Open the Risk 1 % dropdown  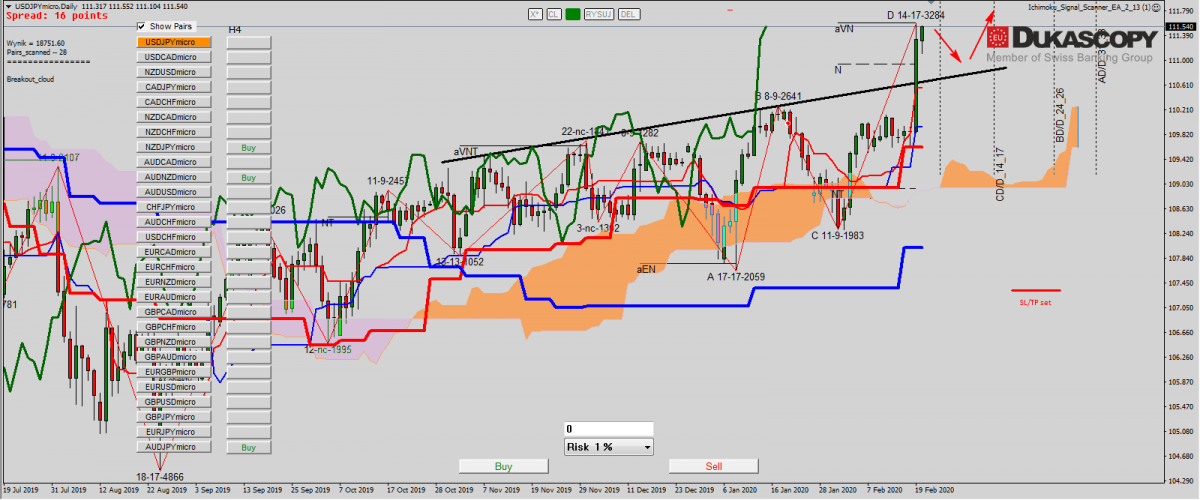609,447
